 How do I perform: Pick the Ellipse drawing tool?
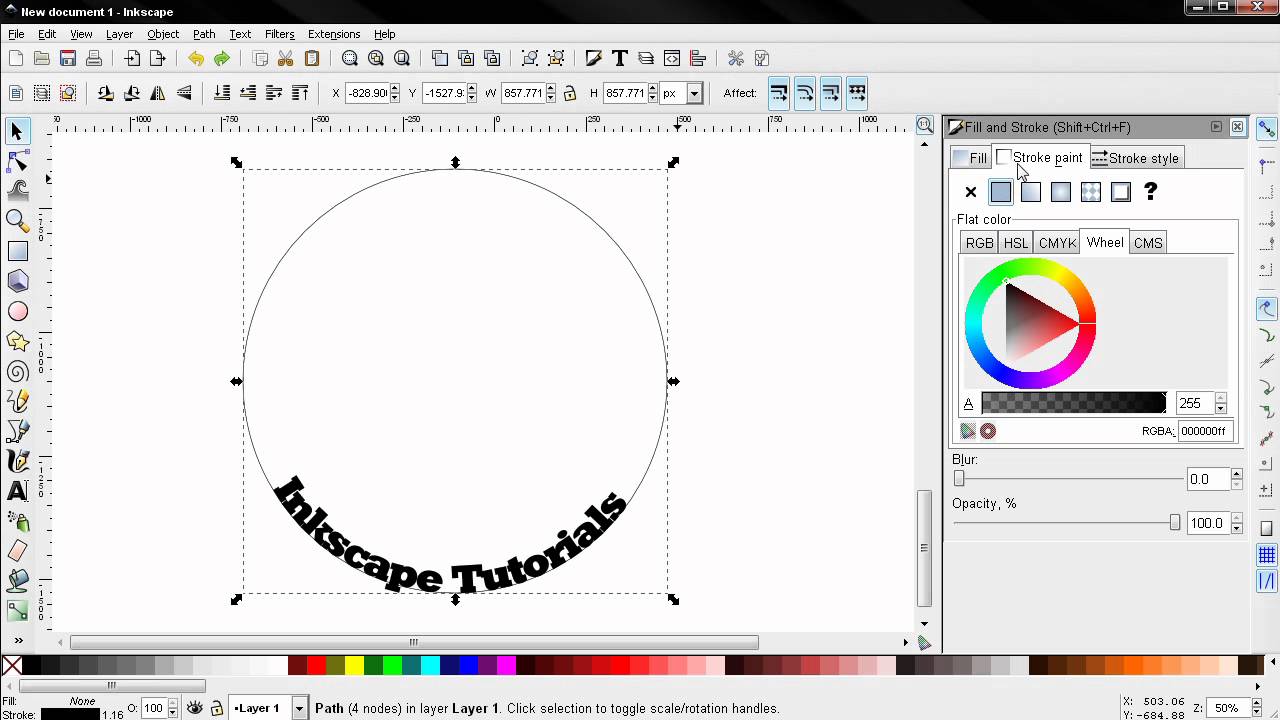(17, 312)
